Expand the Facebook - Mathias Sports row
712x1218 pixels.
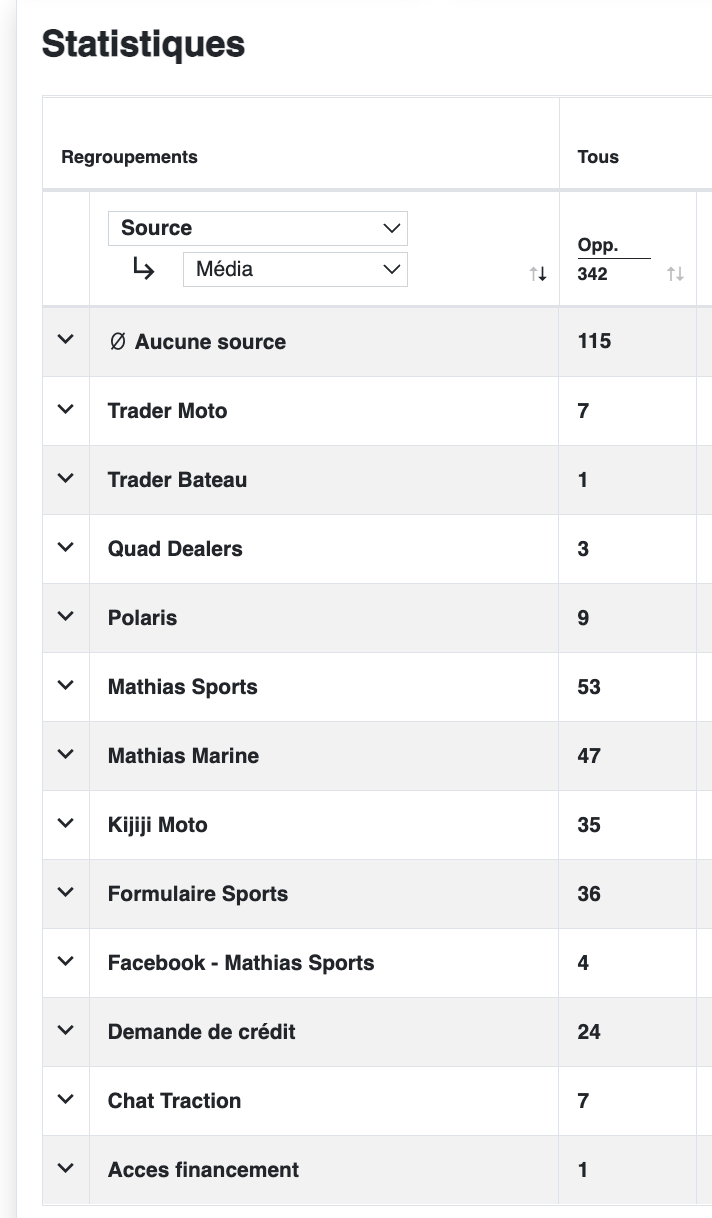(x=66, y=961)
